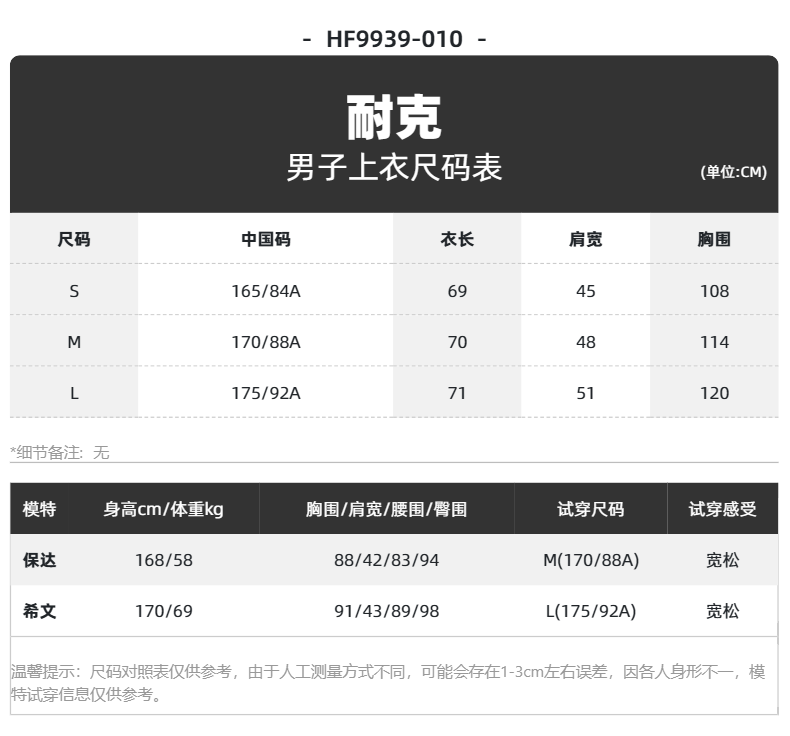
Task: Click the 170/88A cell in the size table
Action: 266,343
